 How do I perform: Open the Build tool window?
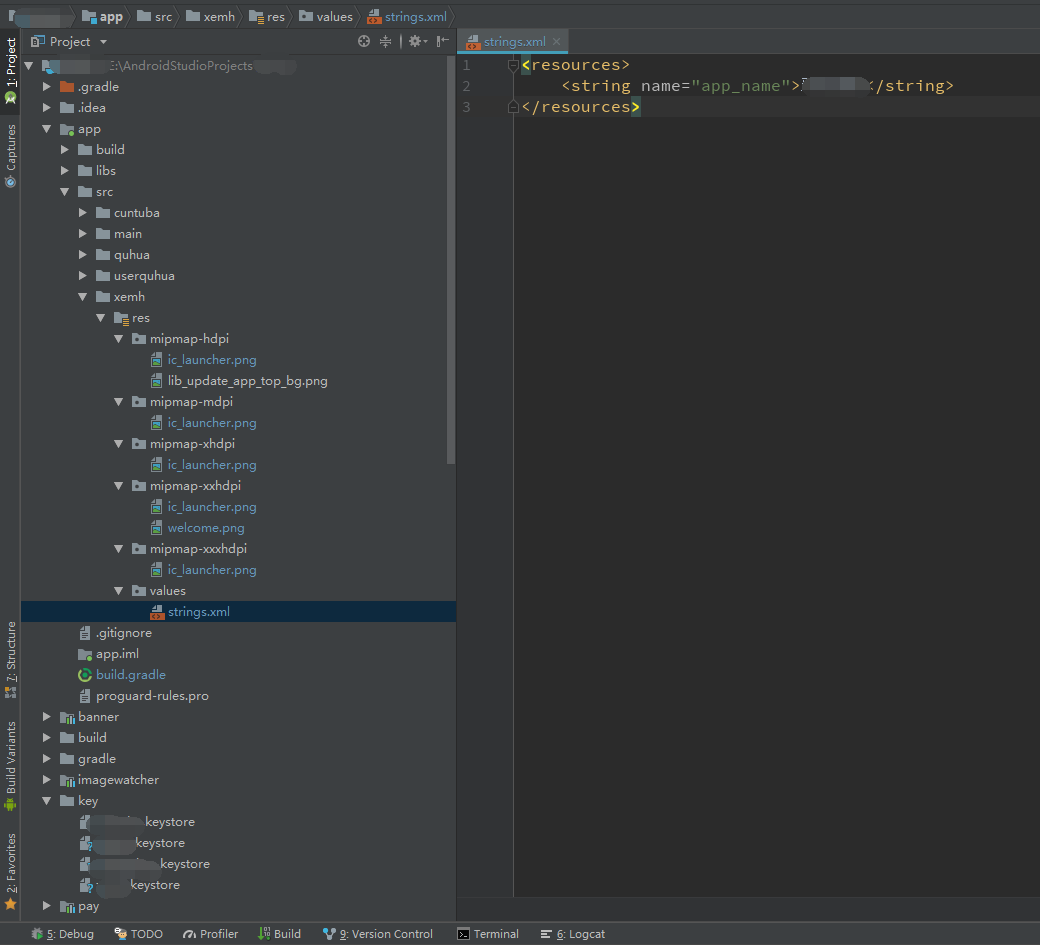(x=279, y=934)
